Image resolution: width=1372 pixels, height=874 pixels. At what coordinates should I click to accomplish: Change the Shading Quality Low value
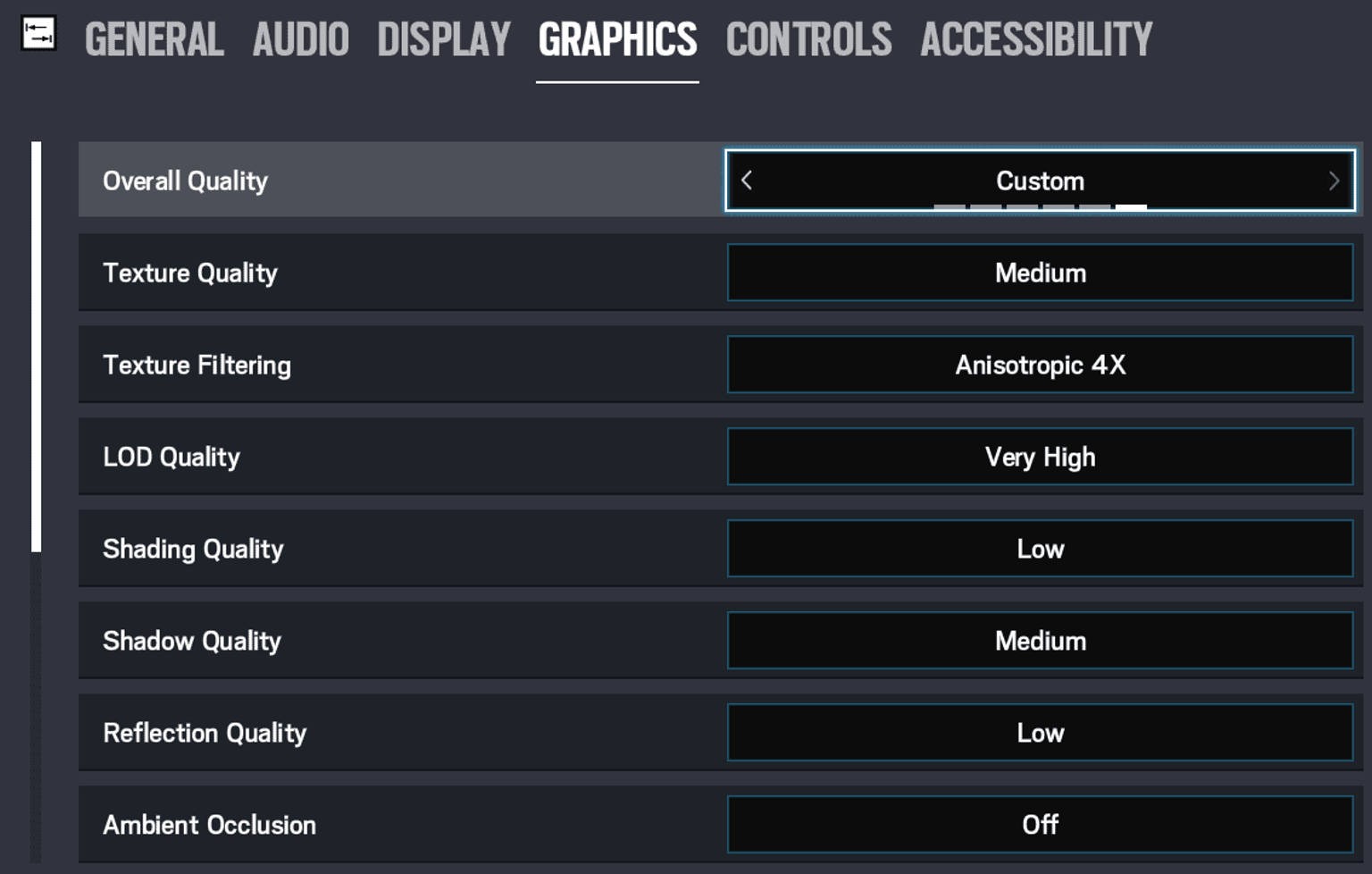[1040, 549]
